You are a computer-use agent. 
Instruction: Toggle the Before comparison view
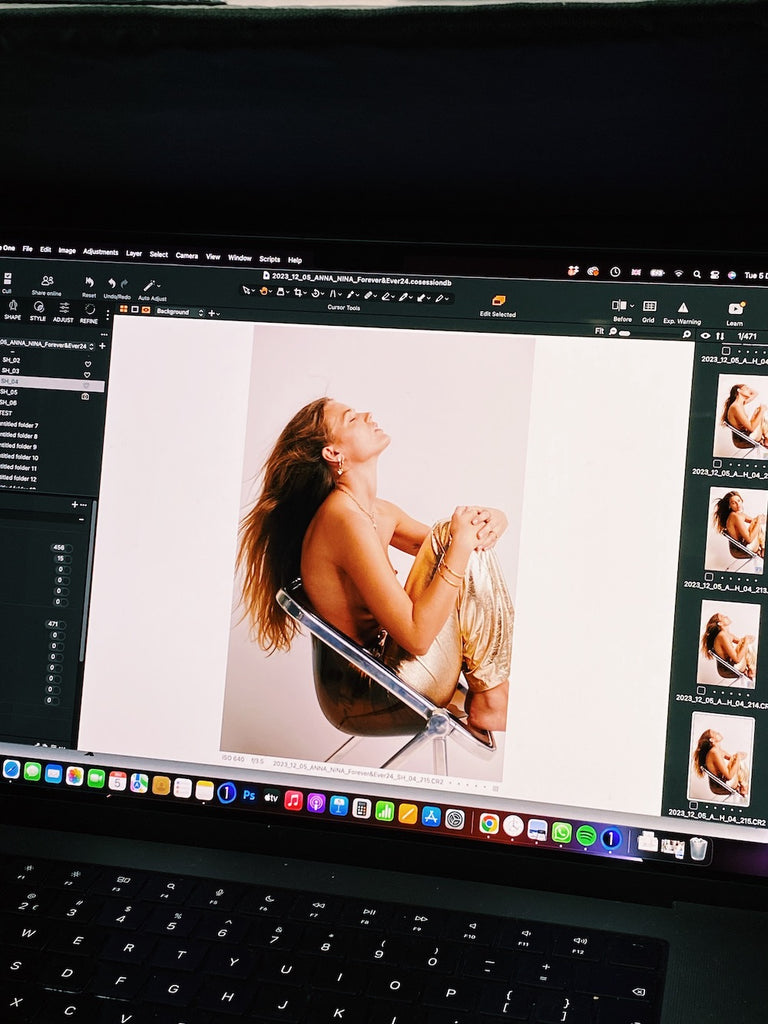pyautogui.click(x=618, y=305)
